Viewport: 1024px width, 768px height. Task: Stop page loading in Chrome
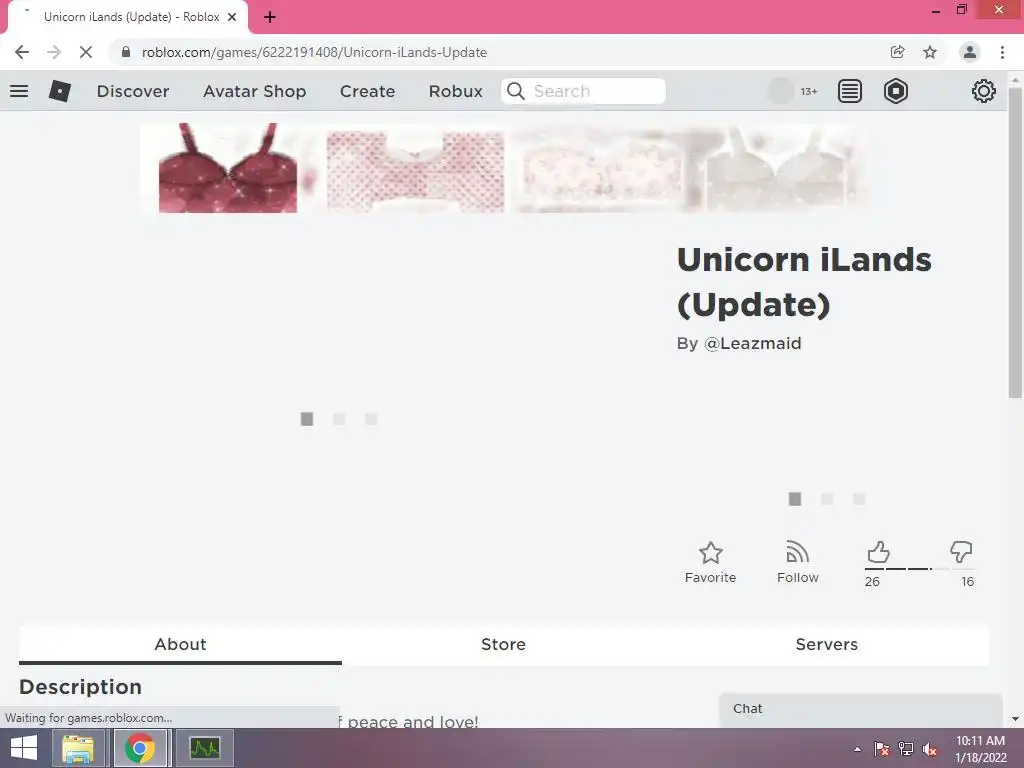click(x=86, y=52)
